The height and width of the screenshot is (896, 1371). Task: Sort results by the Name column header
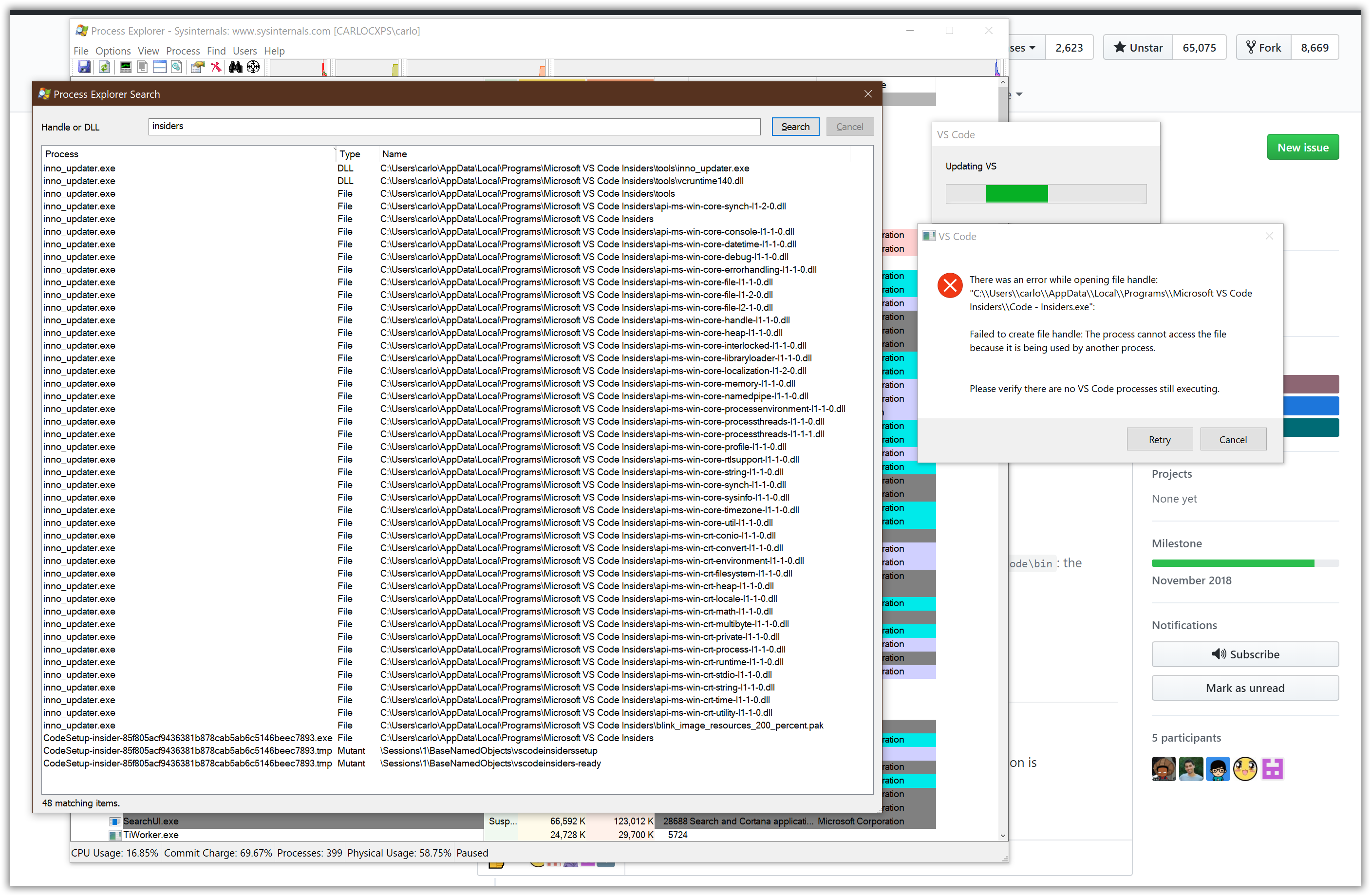coord(614,154)
